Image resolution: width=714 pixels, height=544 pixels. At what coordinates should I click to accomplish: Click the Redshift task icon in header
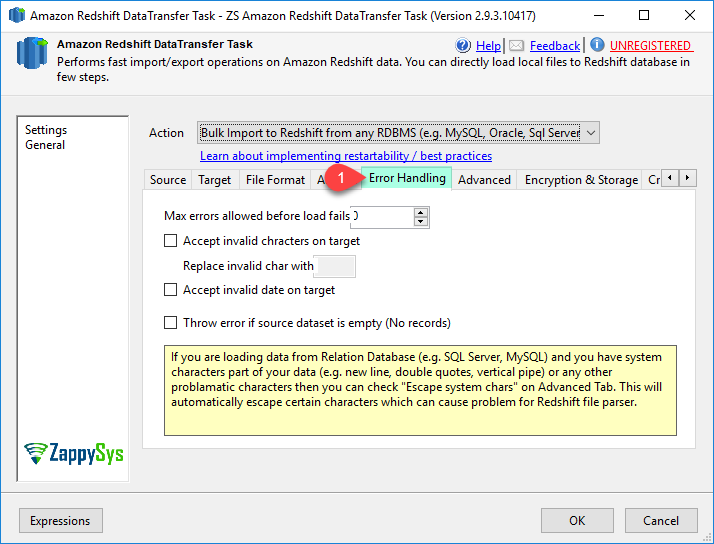point(32,53)
